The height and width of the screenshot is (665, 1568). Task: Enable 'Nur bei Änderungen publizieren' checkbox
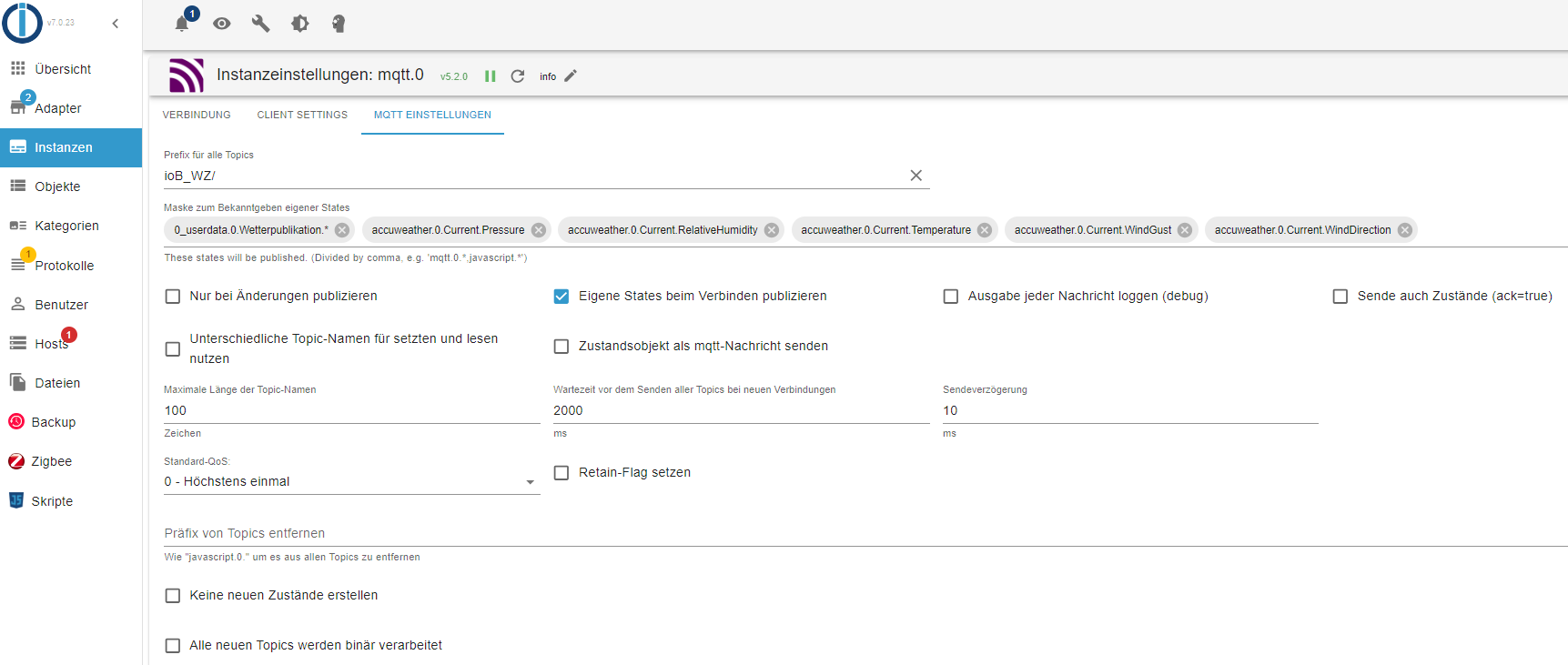[x=173, y=297]
